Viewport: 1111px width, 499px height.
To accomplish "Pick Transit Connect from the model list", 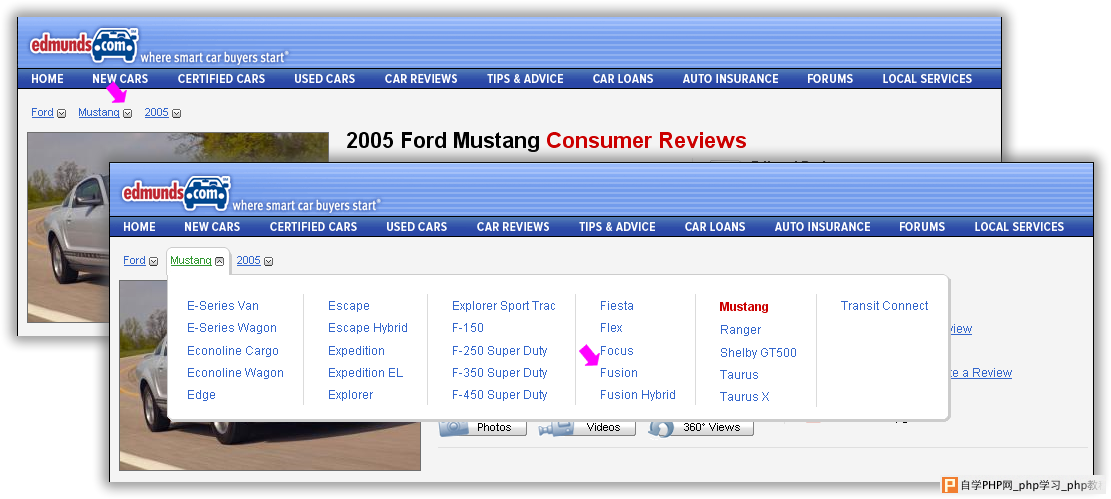I will pos(884,306).
